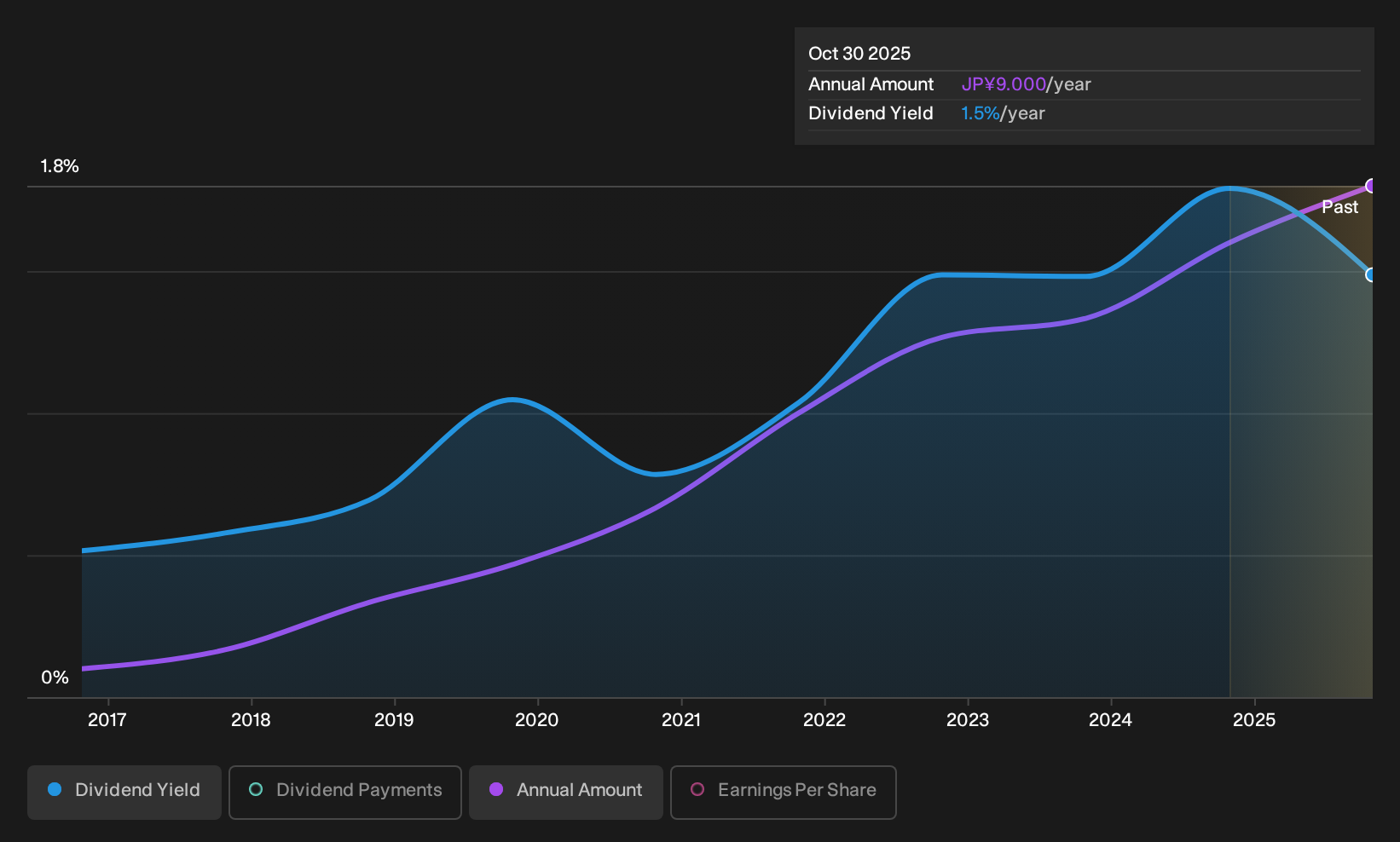Click the JP¥9.000/year value
The image size is (1400, 842).
click(x=1026, y=84)
